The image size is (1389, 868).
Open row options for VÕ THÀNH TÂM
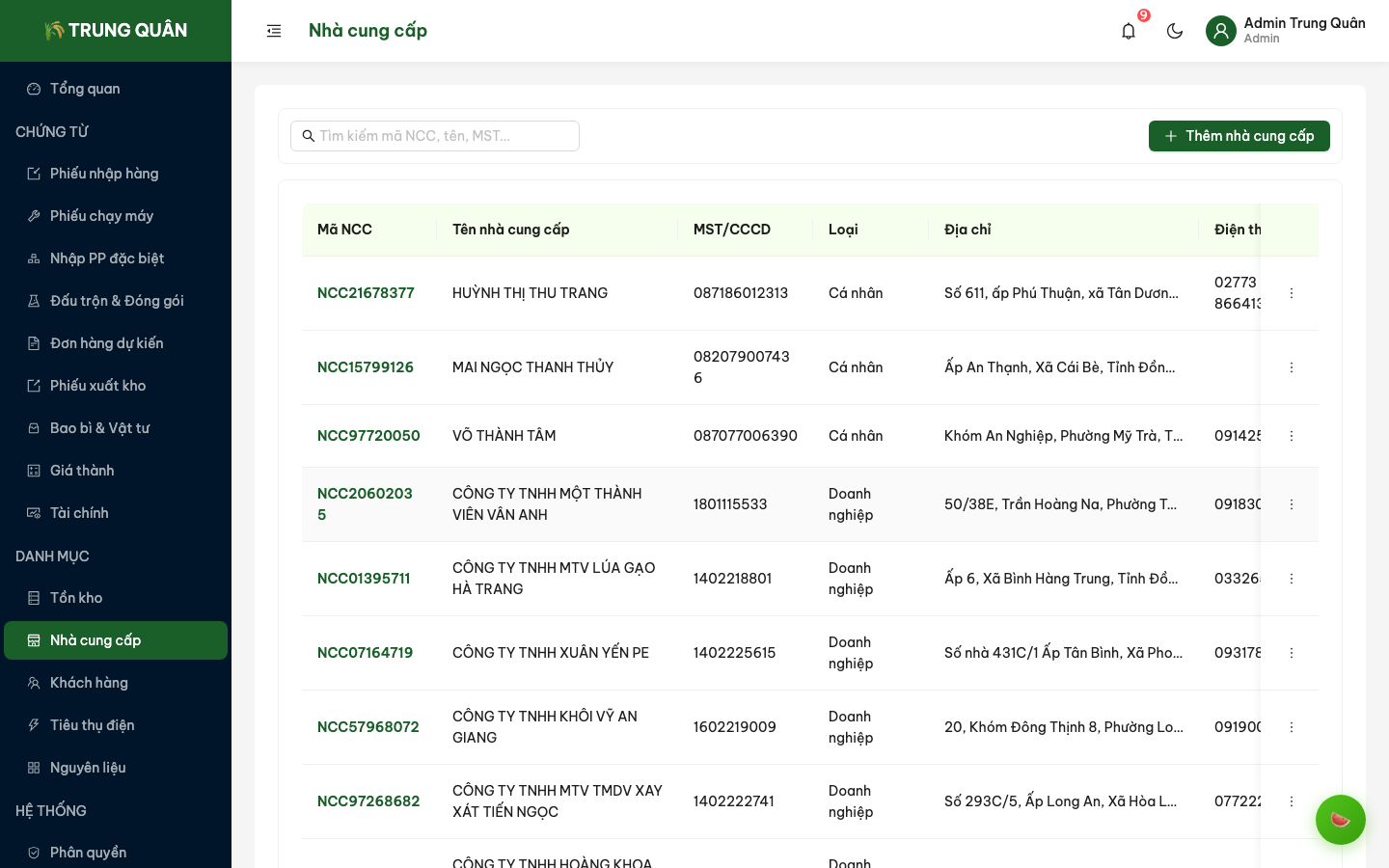(1292, 436)
